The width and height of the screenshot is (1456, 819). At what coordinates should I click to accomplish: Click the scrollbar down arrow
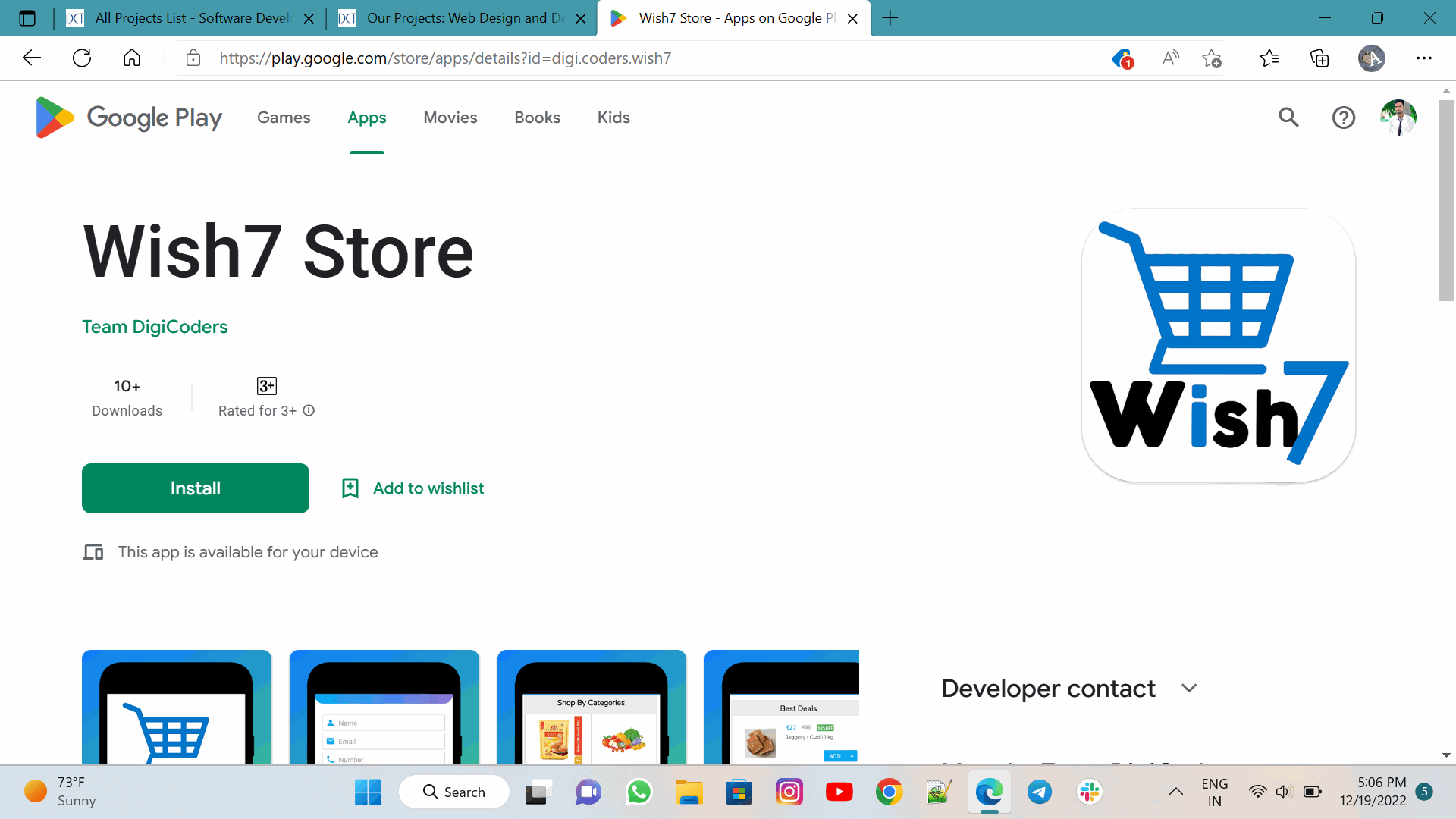coord(1446,755)
